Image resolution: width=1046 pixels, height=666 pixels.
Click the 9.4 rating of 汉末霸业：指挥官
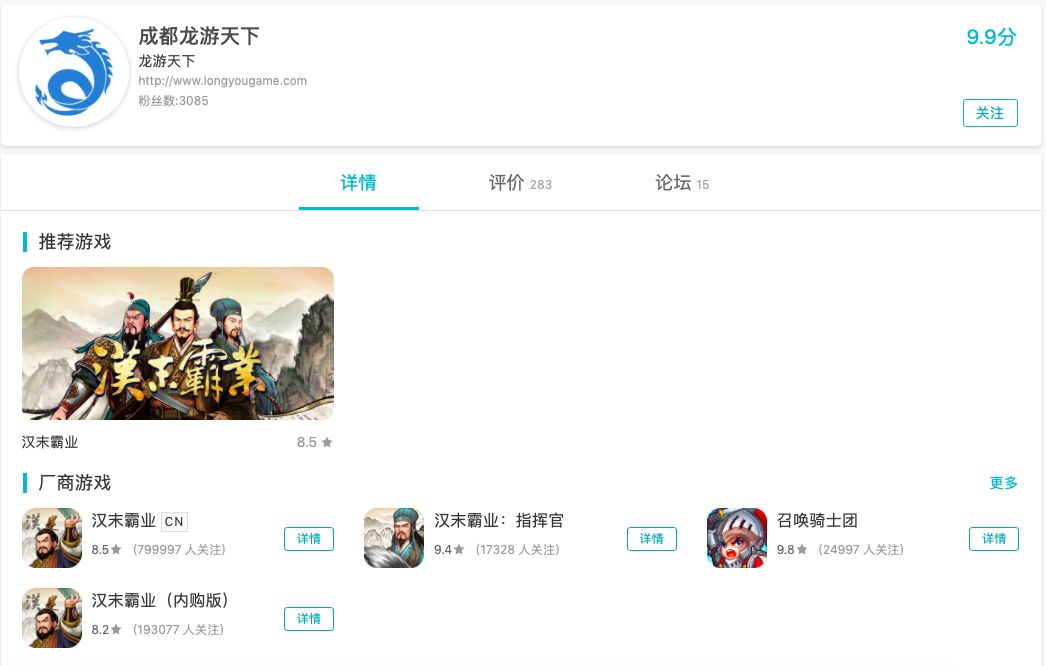[443, 550]
